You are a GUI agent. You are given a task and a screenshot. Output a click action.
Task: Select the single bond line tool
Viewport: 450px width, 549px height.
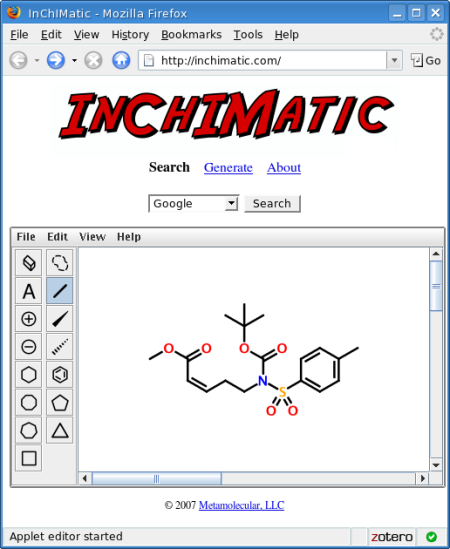[60, 291]
